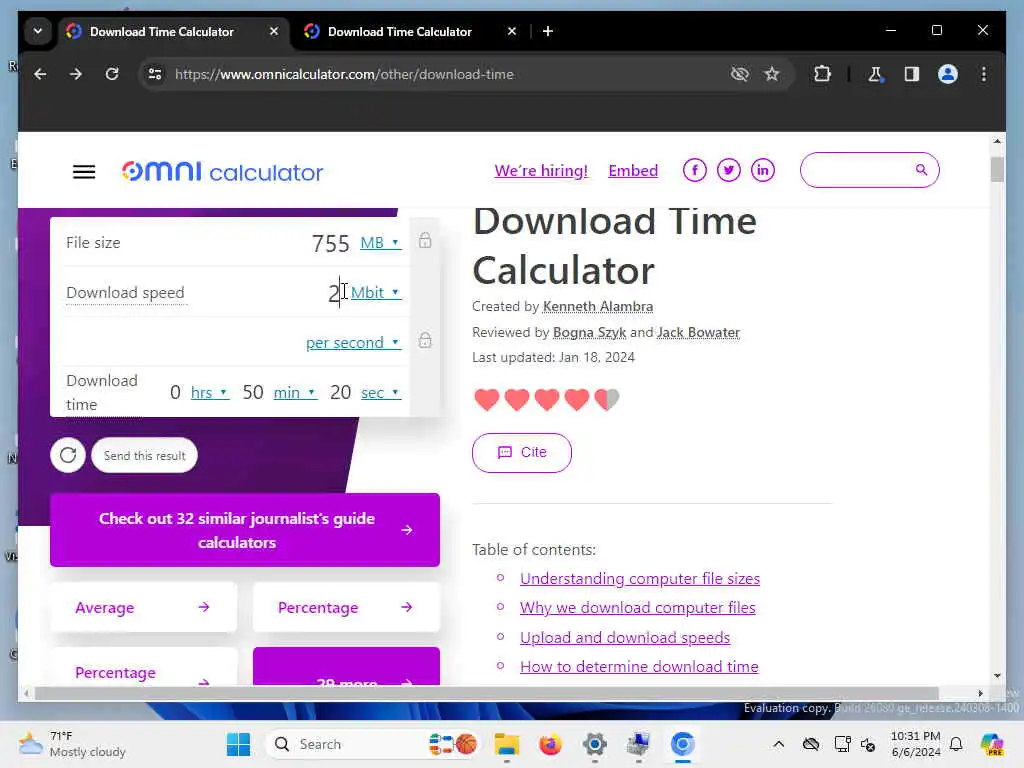Rate calculator with the fifth heart
The width and height of the screenshot is (1024, 768).
(607, 399)
